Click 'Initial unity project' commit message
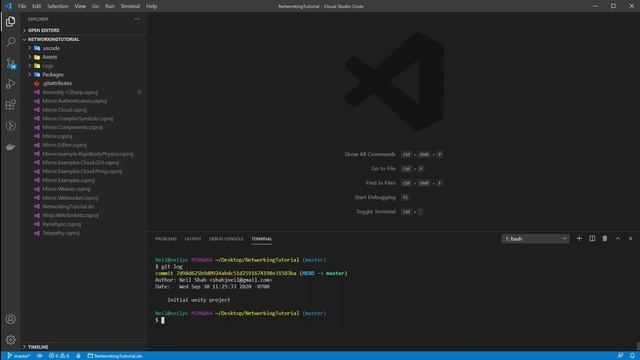The height and width of the screenshot is (360, 640). click(x=199, y=300)
